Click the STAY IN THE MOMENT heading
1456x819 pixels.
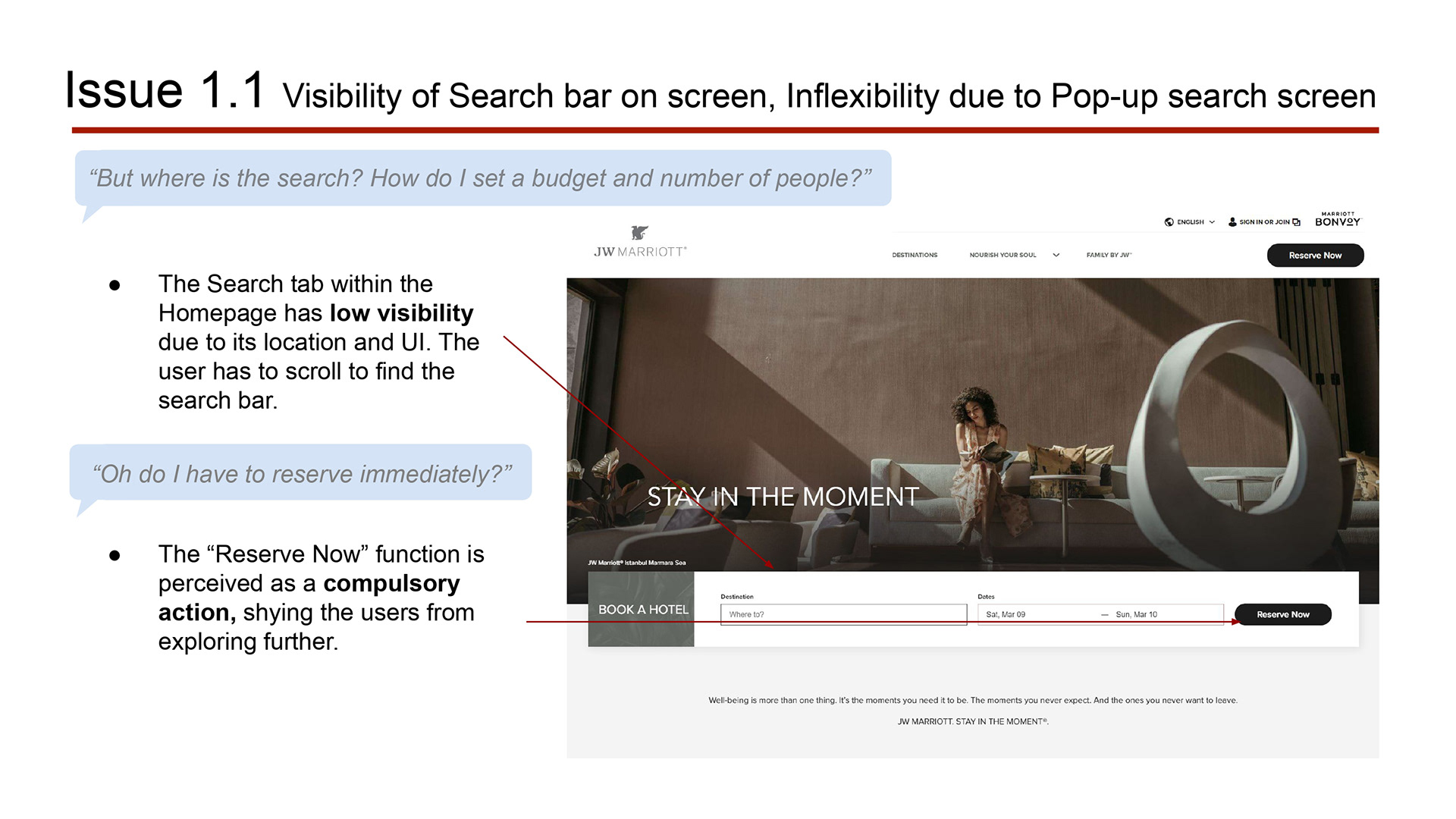[x=783, y=497]
